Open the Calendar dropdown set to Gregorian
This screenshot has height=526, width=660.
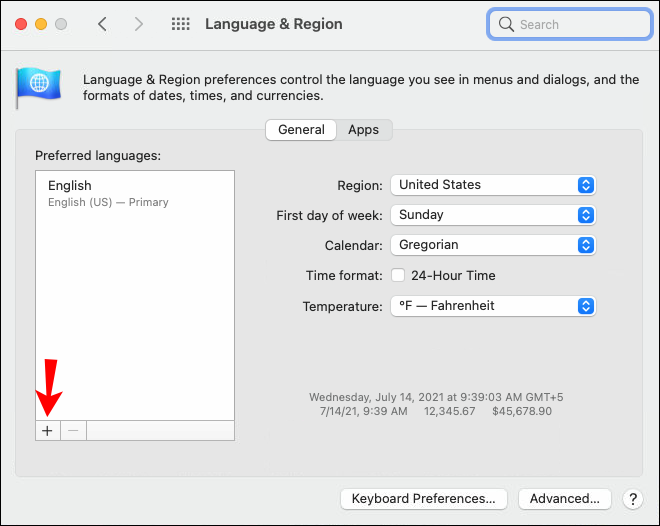pyautogui.click(x=493, y=245)
